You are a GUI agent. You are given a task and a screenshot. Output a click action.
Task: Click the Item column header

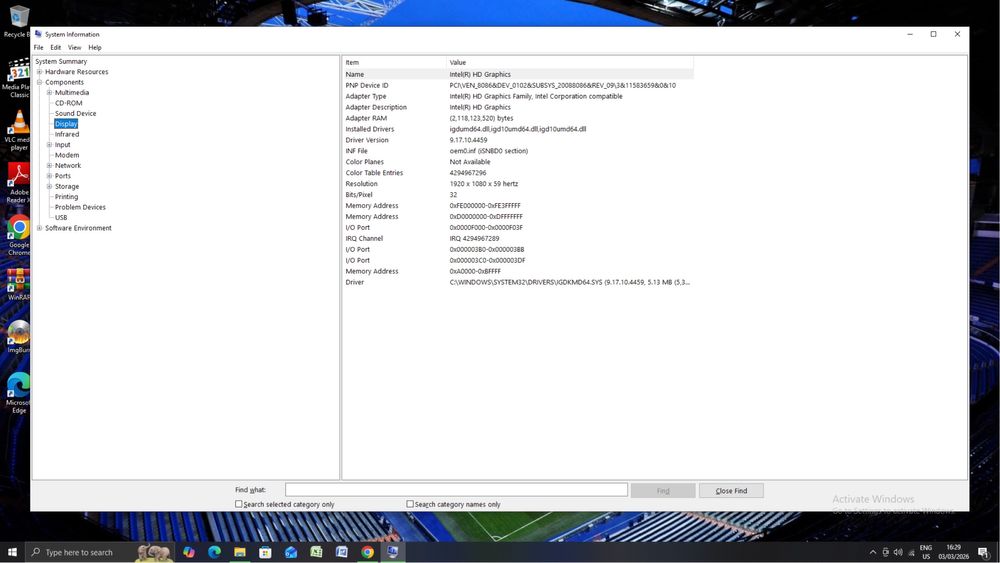395,62
